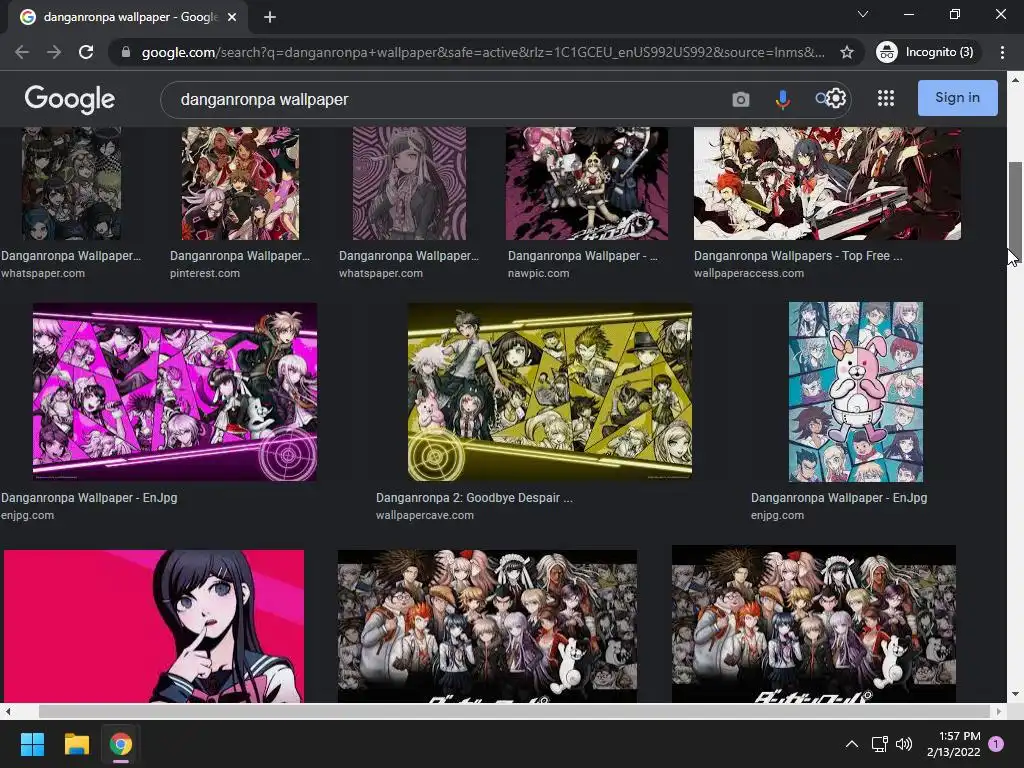The height and width of the screenshot is (768, 1024).
Task: Click the pinterest.com source link
Action: [x=204, y=273]
